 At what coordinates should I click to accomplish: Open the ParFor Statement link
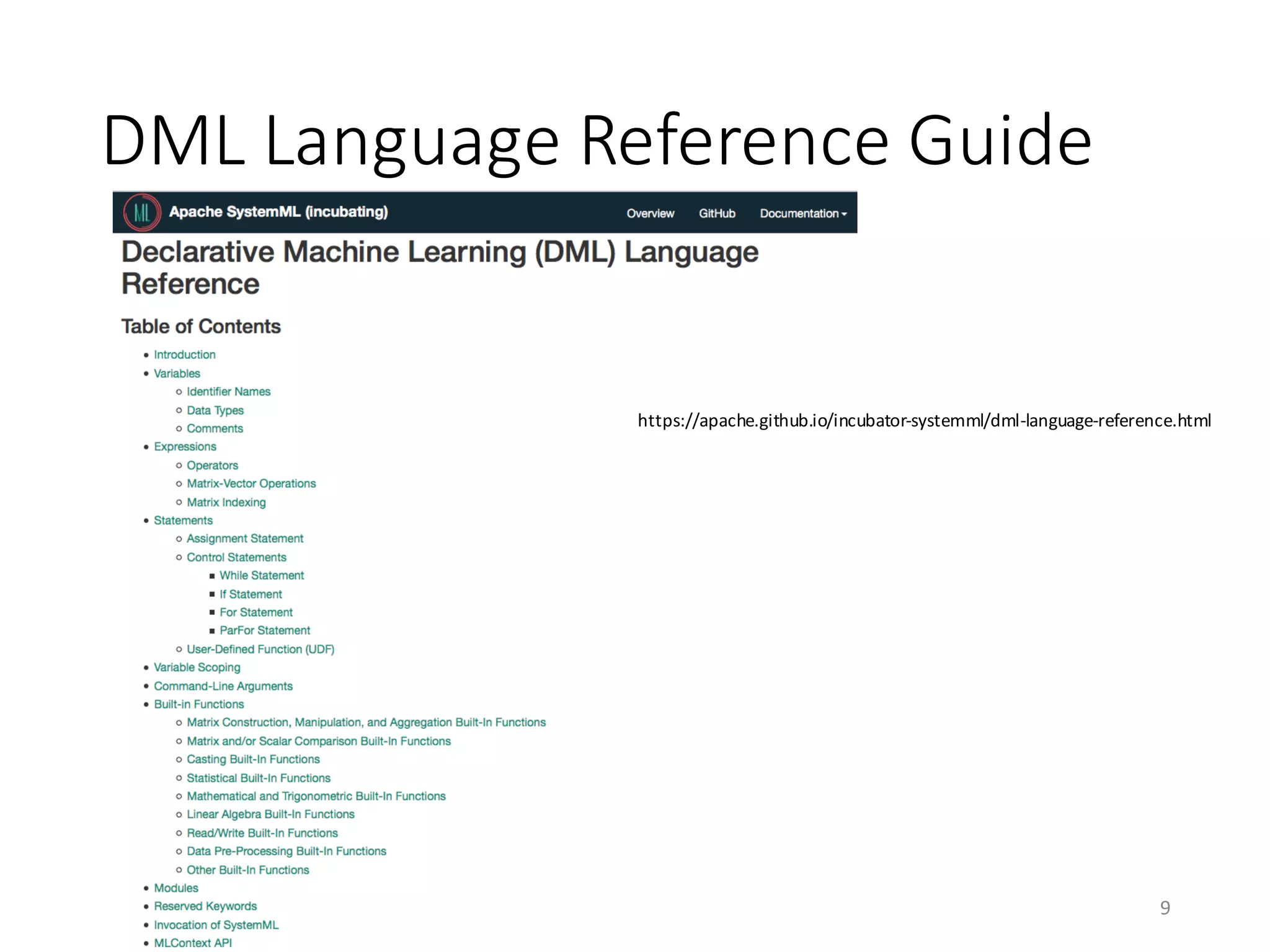(x=265, y=630)
